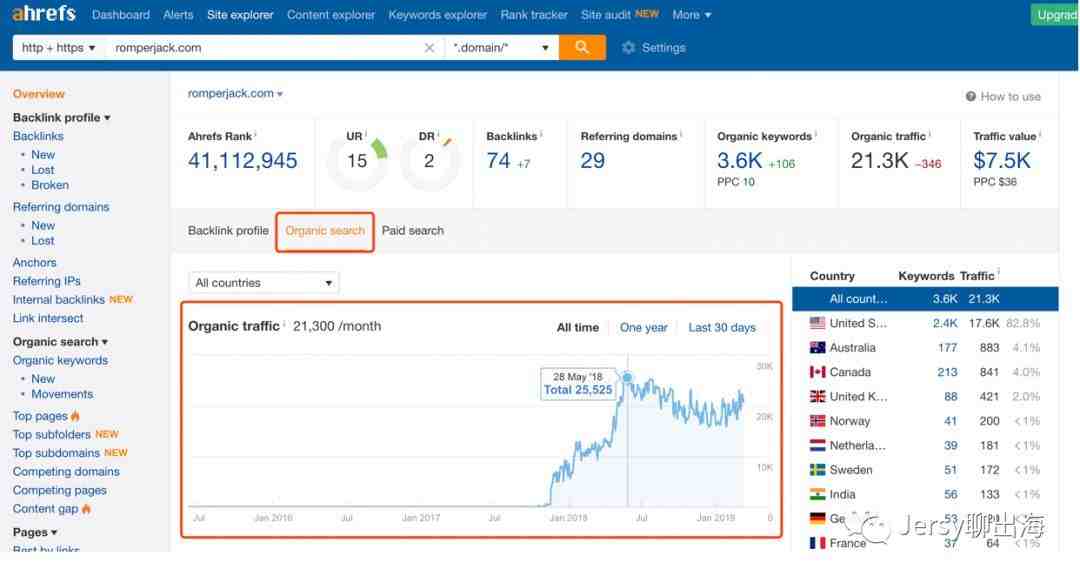Open Referring IPs in the sidebar
The image size is (1080, 576).
pos(46,281)
